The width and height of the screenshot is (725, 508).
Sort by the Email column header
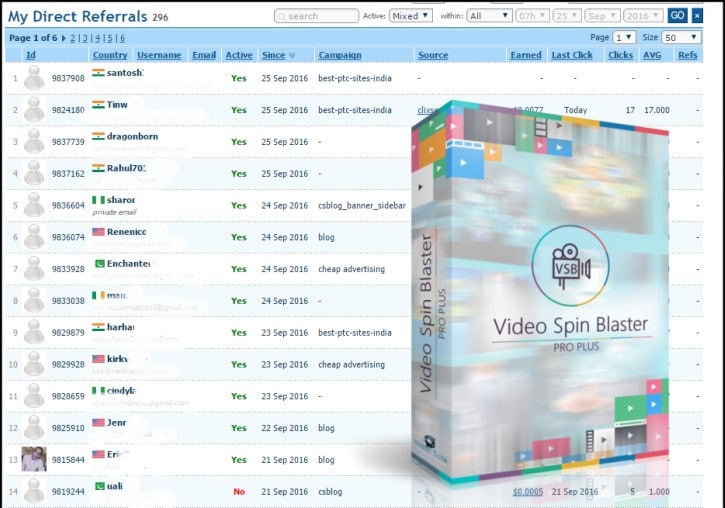click(x=204, y=55)
